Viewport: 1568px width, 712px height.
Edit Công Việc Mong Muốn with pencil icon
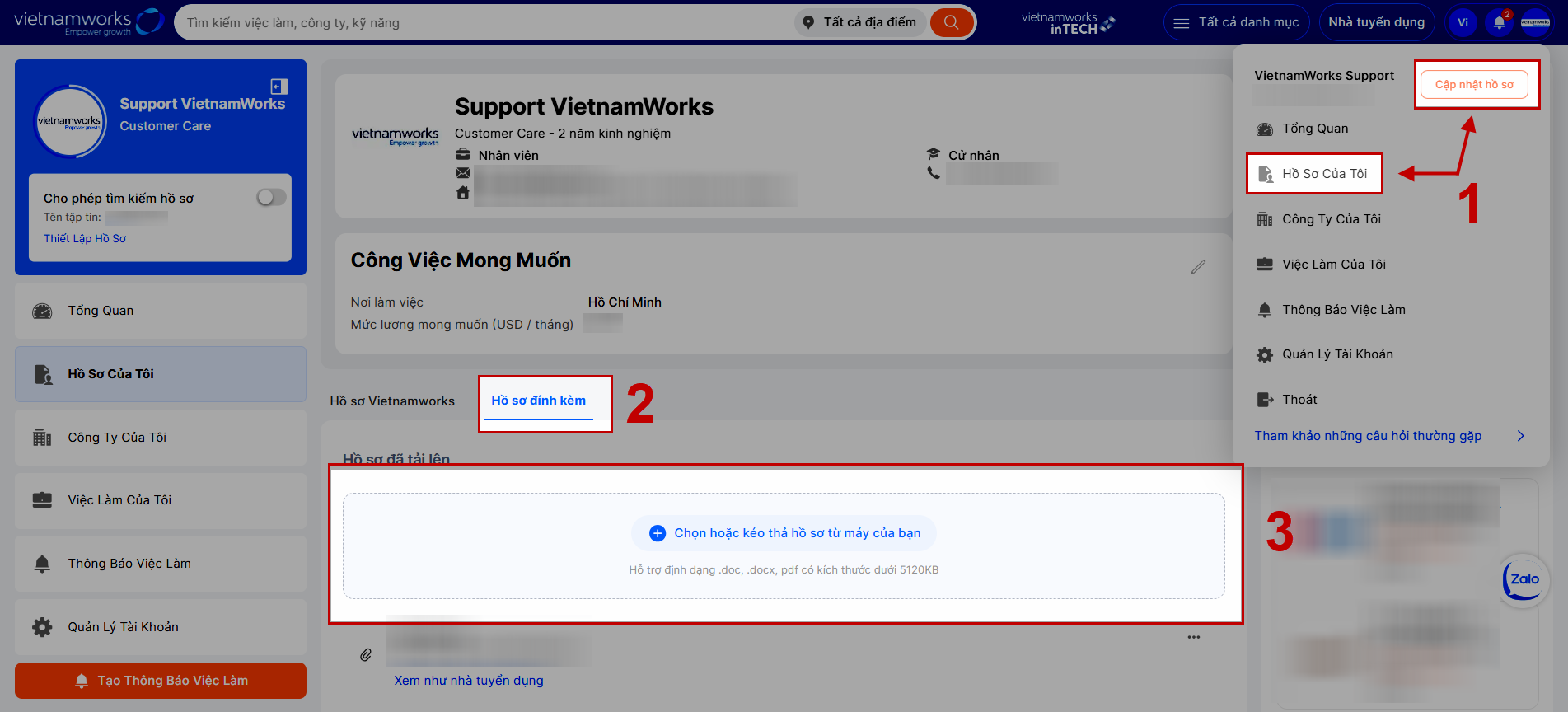coord(1198,266)
